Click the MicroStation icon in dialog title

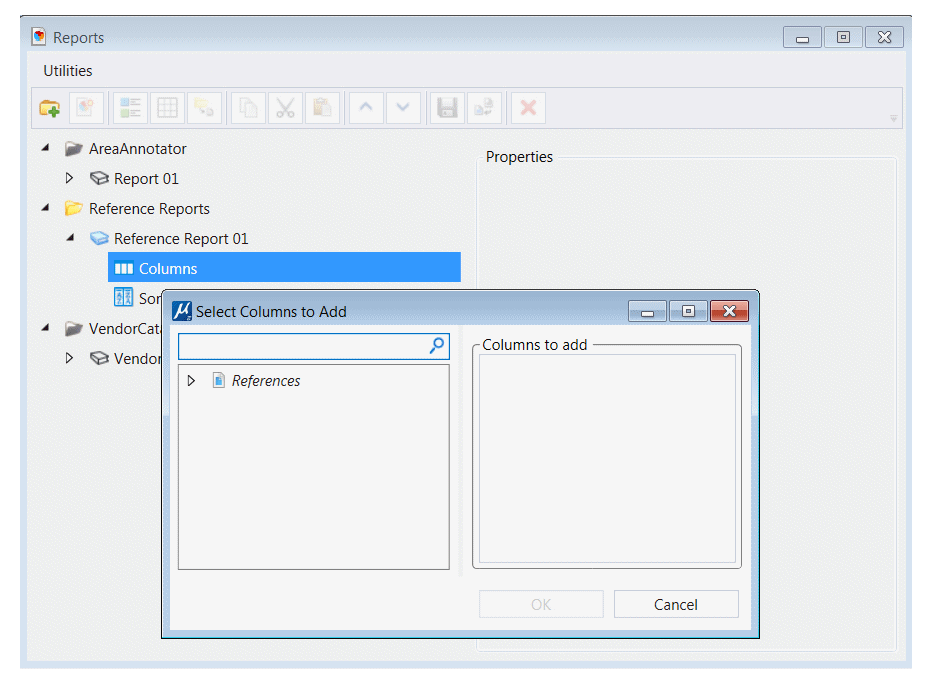click(182, 311)
